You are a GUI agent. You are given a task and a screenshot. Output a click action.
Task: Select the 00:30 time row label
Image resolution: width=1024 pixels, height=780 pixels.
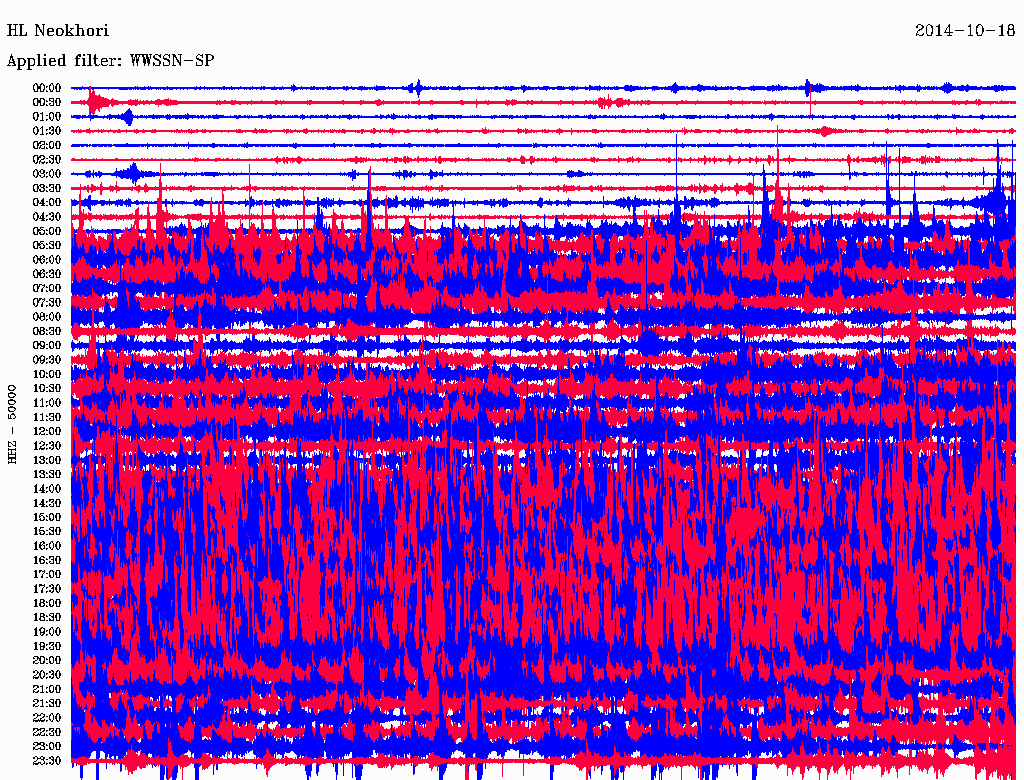pyautogui.click(x=47, y=103)
